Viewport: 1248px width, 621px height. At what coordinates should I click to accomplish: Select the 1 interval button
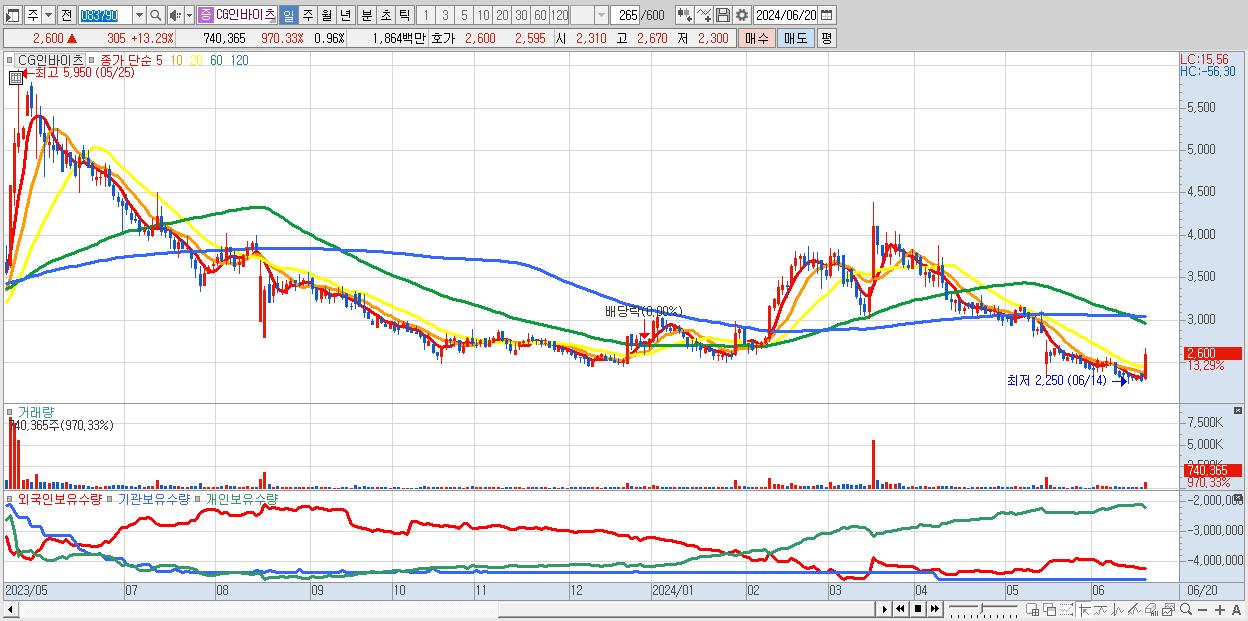point(425,15)
